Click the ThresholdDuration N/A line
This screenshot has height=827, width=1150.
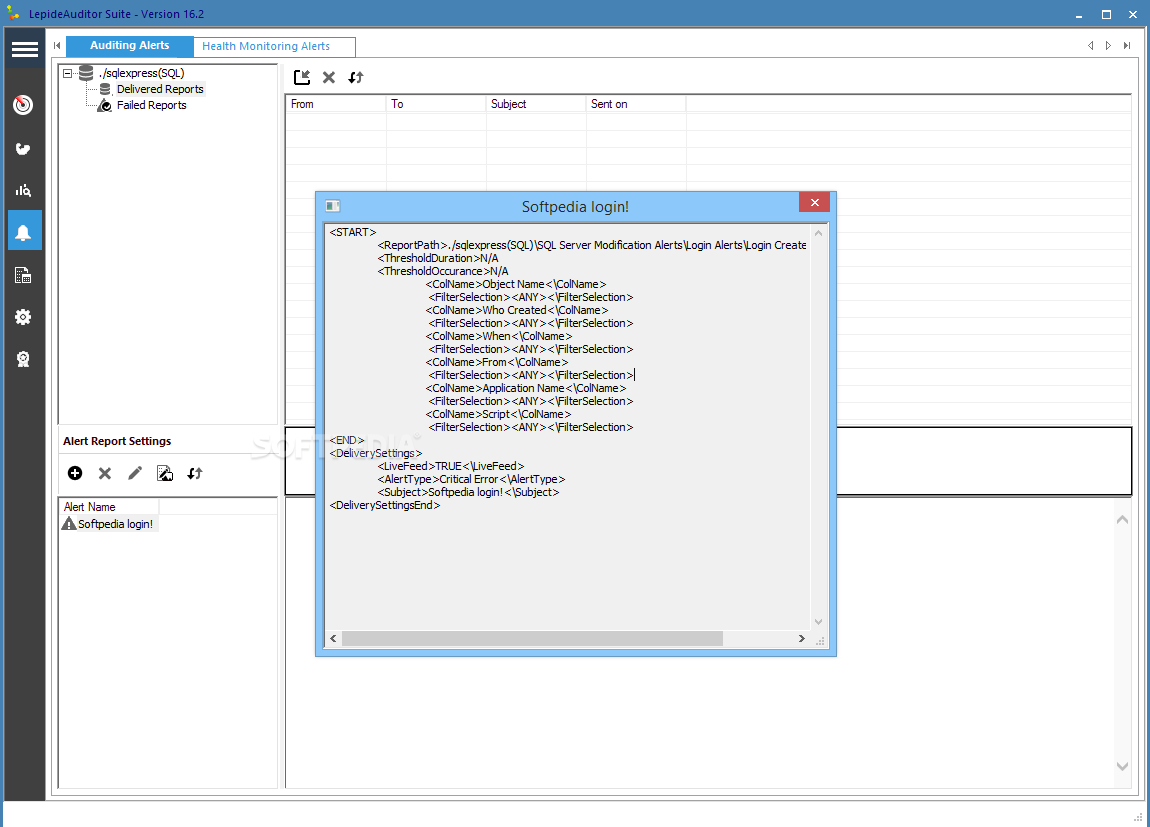pyautogui.click(x=438, y=258)
